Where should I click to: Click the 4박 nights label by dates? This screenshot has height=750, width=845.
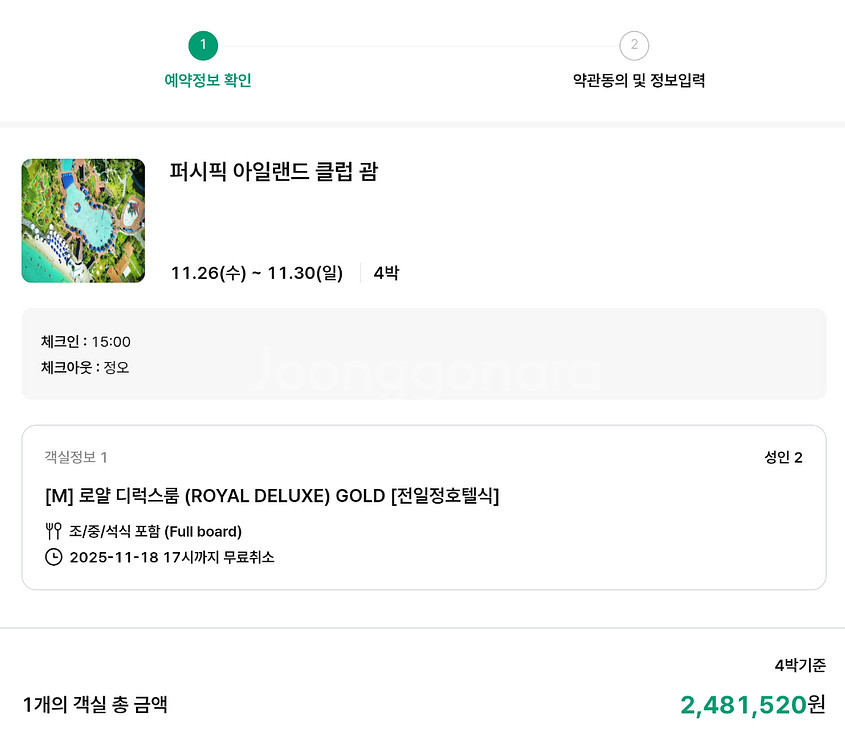click(386, 273)
